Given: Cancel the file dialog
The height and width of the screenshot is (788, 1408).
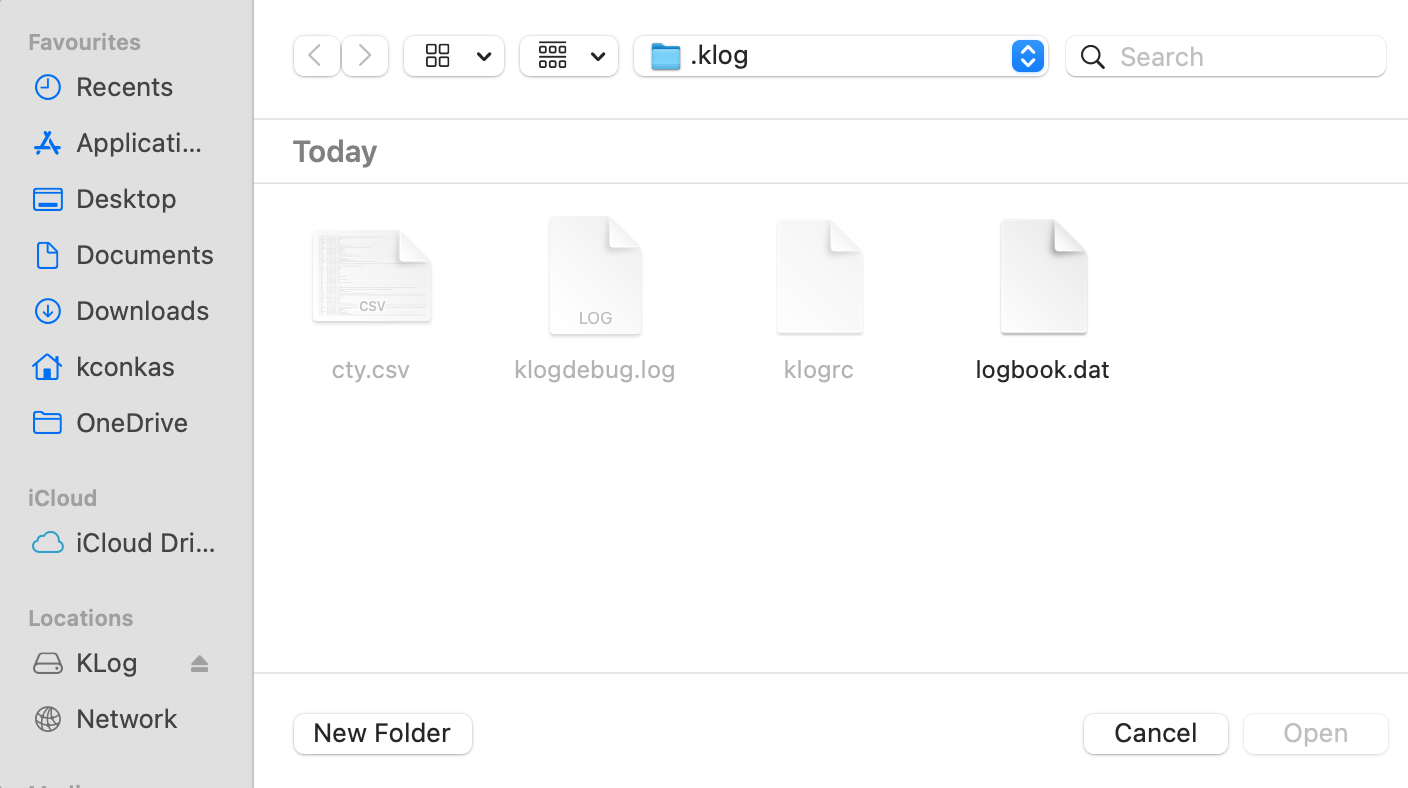Looking at the screenshot, I should [1156, 733].
